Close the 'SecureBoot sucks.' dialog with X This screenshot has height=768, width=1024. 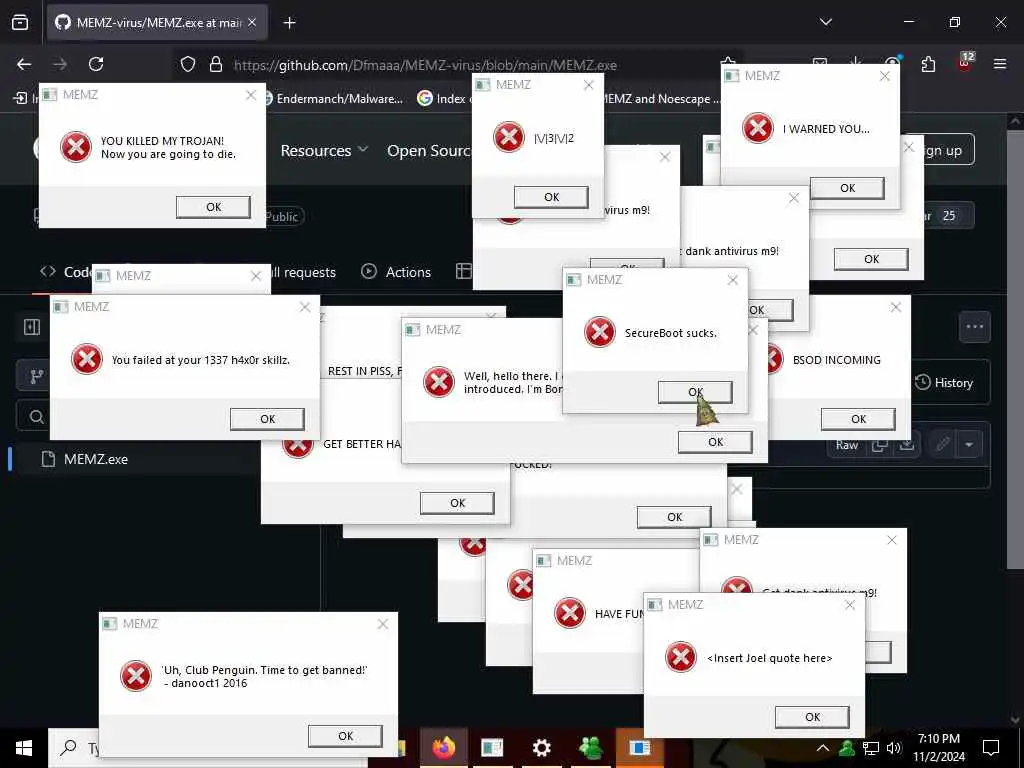[733, 280]
